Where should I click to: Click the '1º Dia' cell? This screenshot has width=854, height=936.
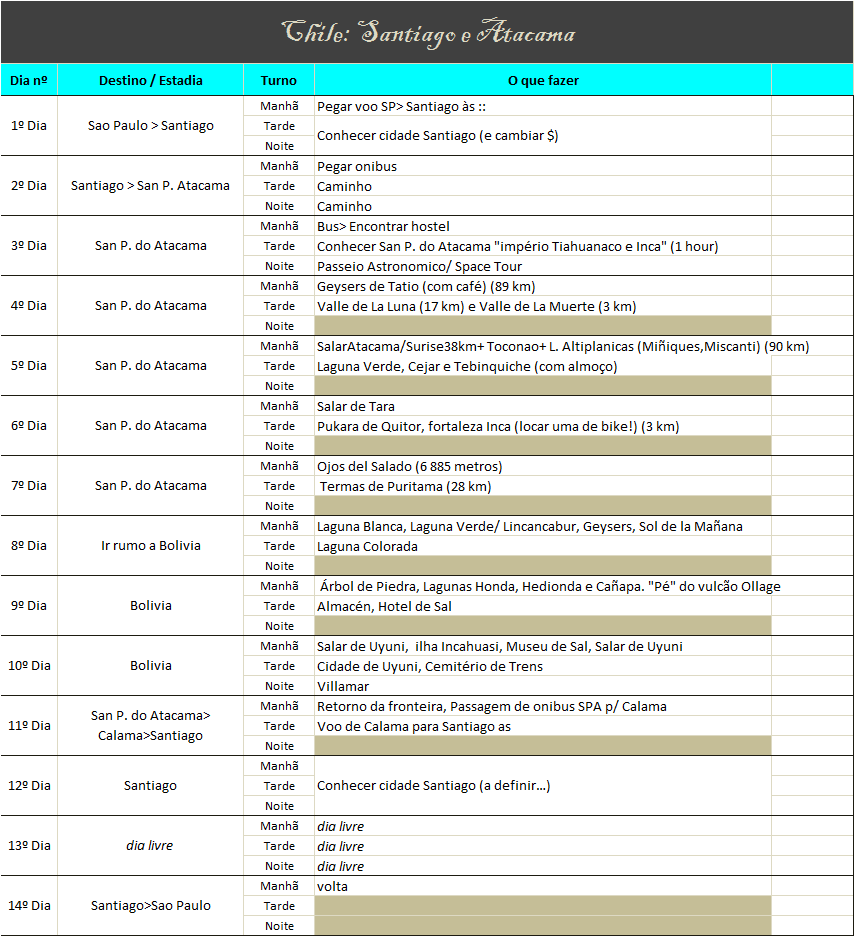[x=29, y=126]
